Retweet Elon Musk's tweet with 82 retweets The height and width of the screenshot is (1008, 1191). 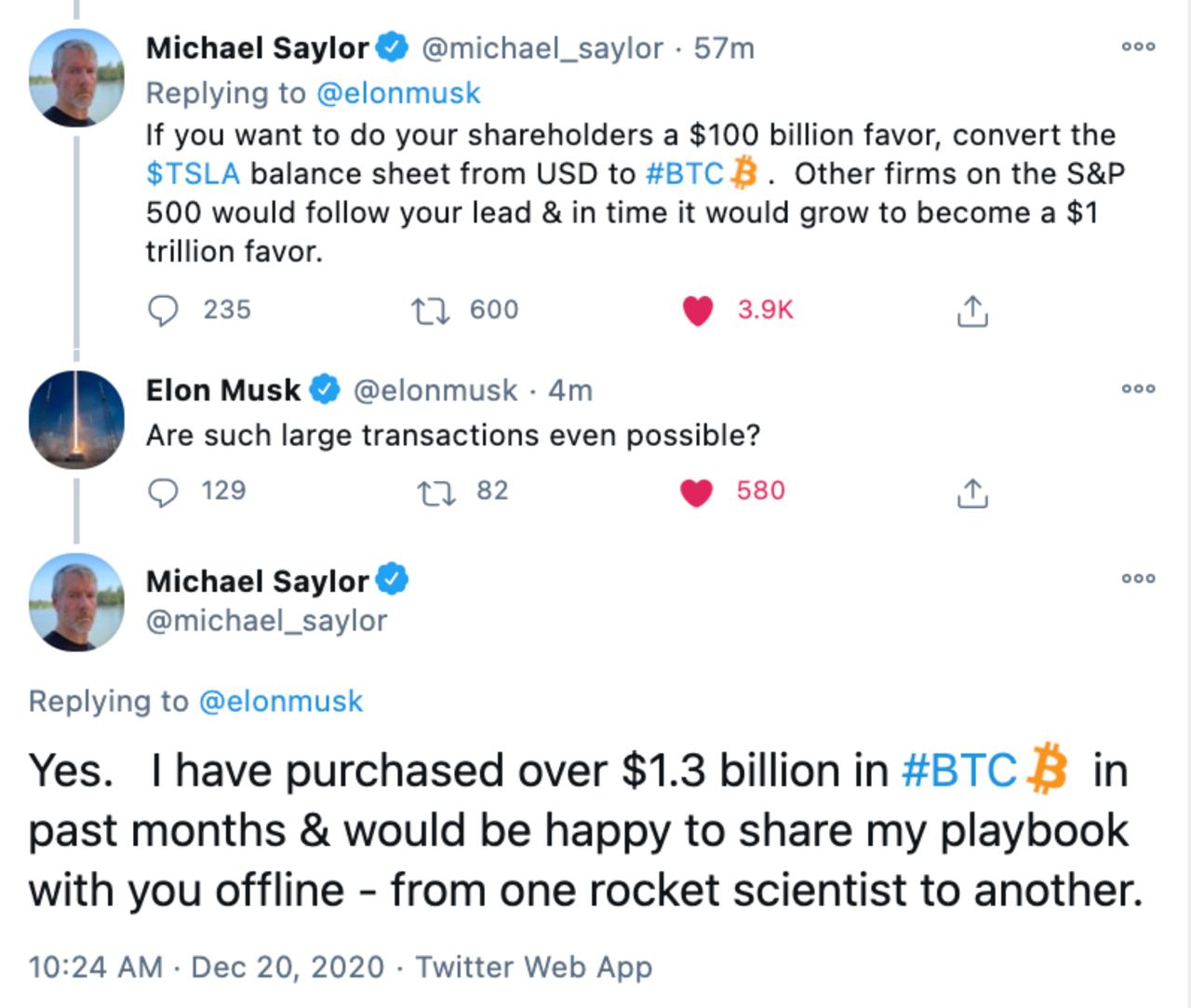(437, 491)
